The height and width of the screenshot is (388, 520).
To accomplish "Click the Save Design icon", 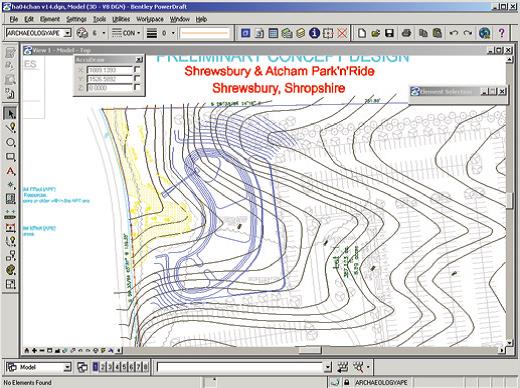I will point(389,33).
